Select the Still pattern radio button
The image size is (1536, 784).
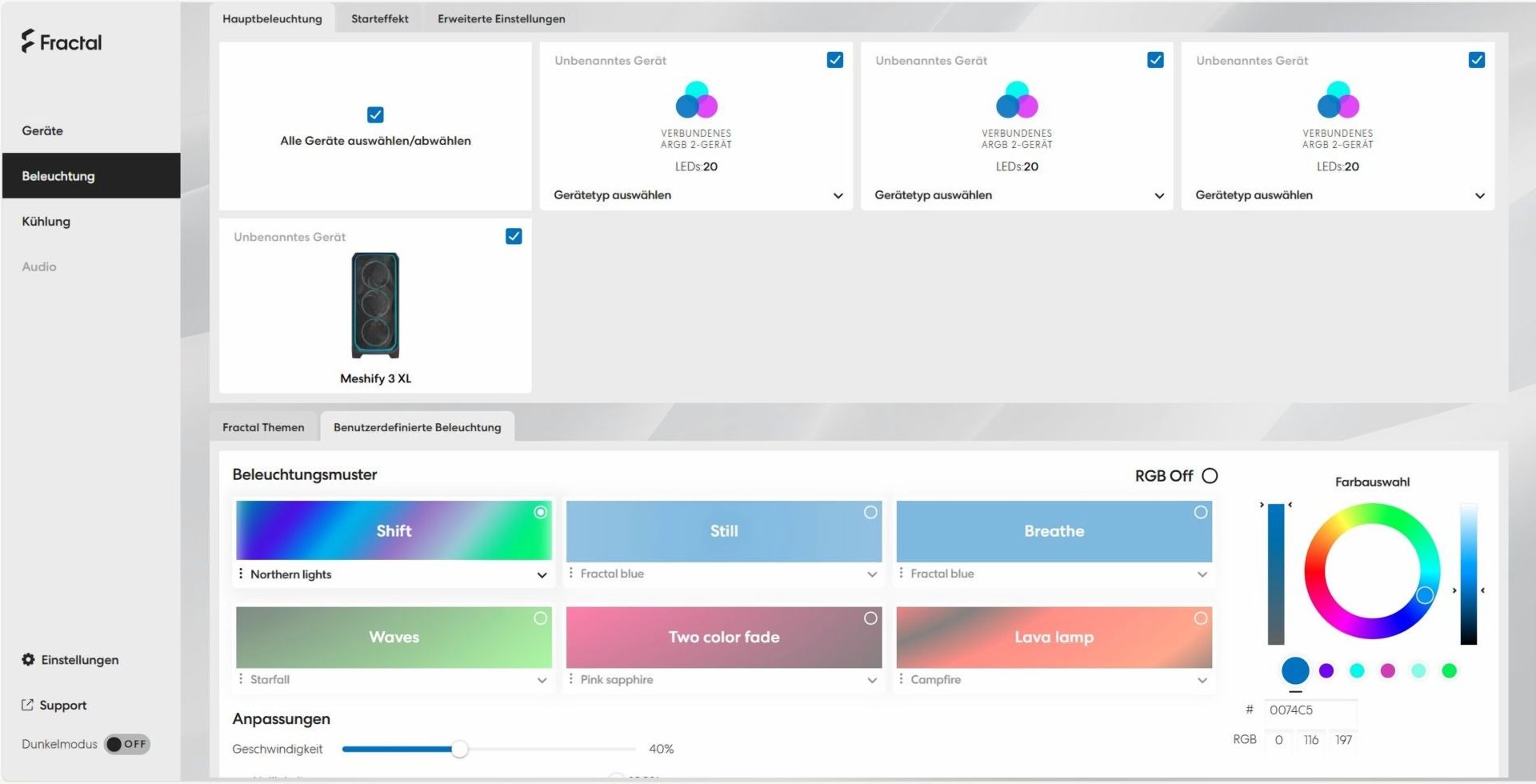coord(870,512)
